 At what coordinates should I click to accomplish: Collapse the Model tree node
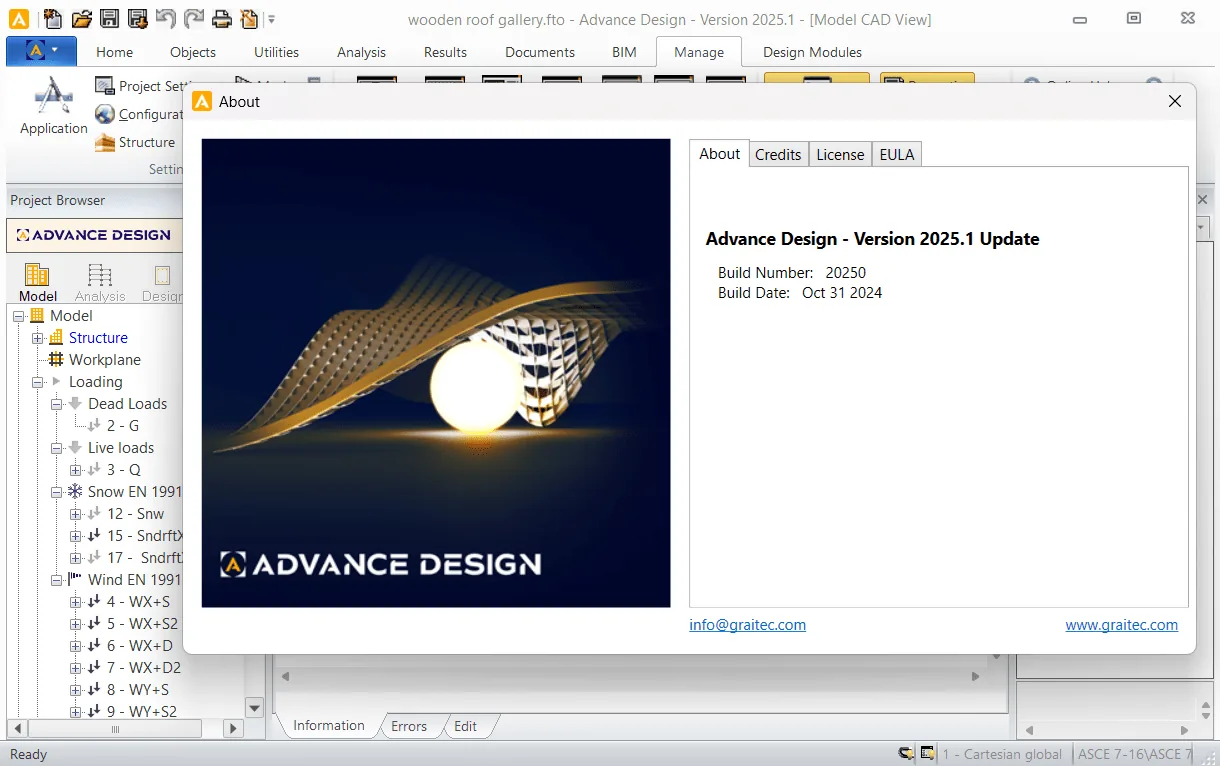(19, 316)
